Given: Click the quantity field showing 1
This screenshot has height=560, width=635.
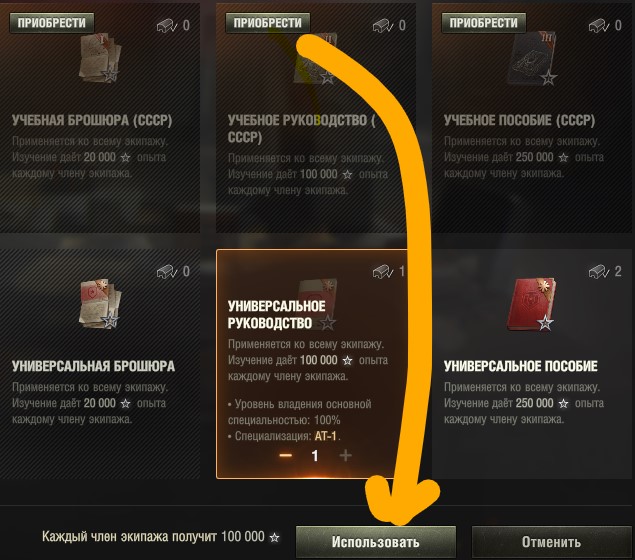Looking at the screenshot, I should tap(315, 456).
